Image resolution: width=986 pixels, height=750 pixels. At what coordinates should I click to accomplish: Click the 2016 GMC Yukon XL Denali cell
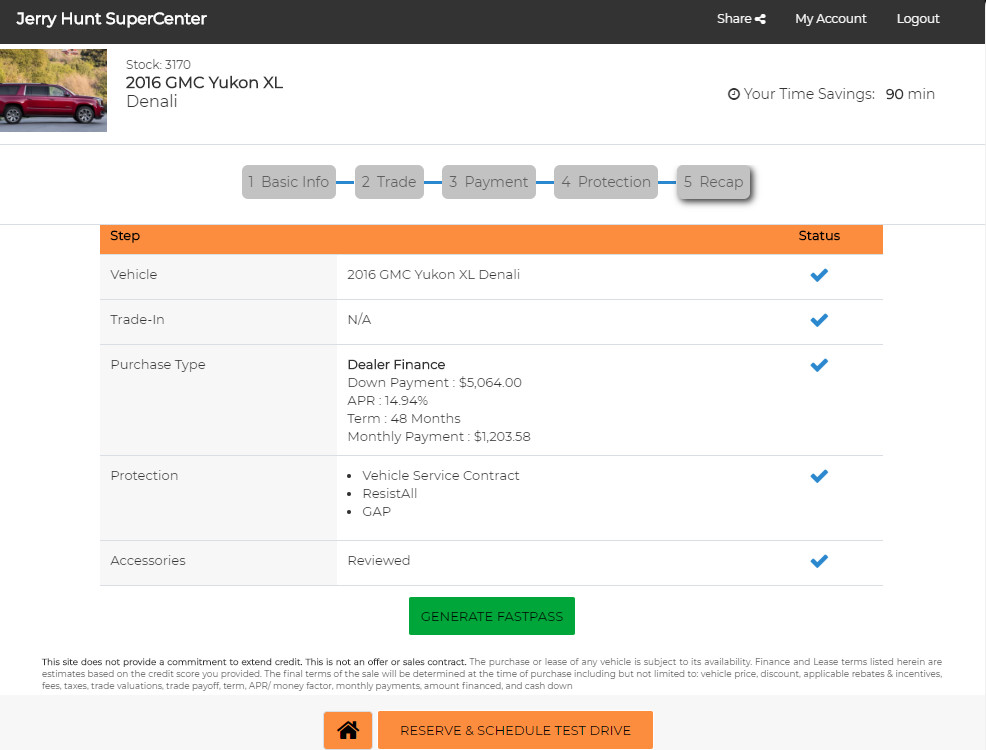tap(433, 275)
